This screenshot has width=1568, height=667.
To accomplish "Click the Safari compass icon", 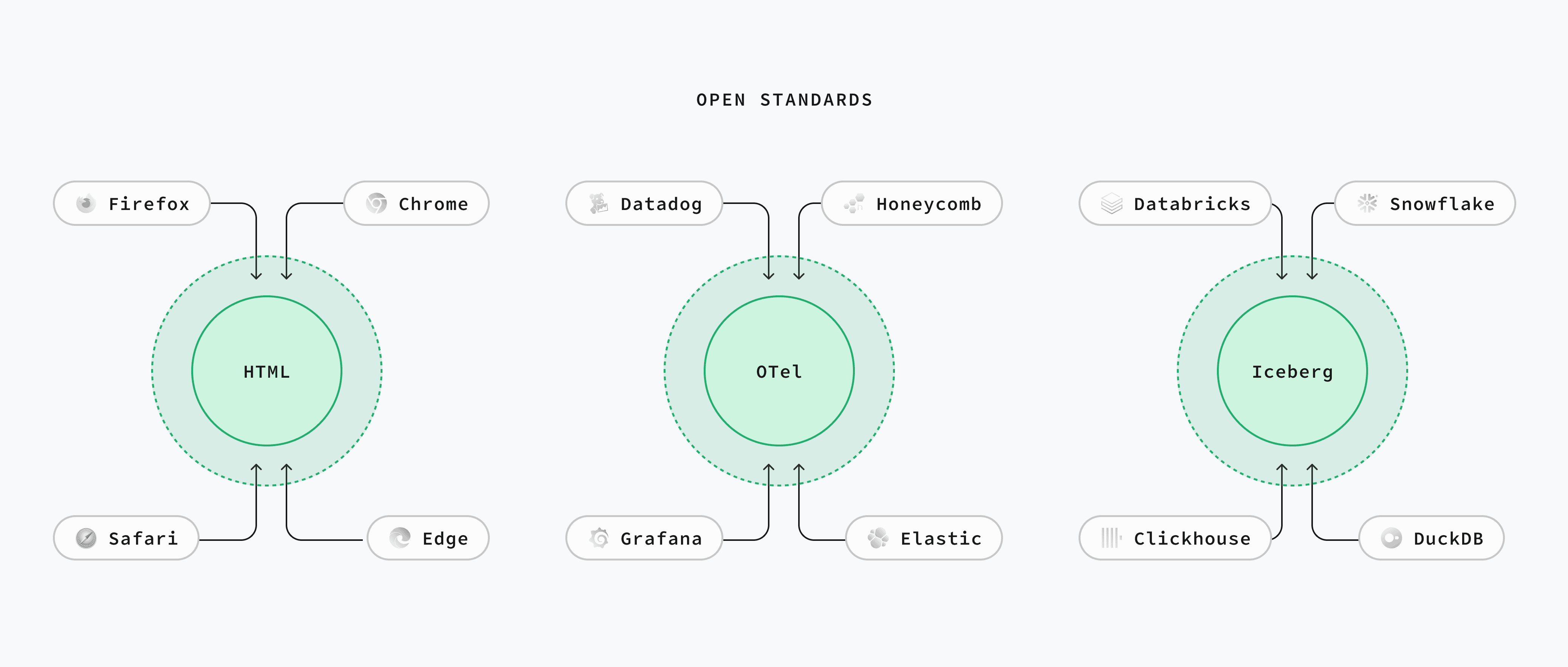I will [86, 538].
